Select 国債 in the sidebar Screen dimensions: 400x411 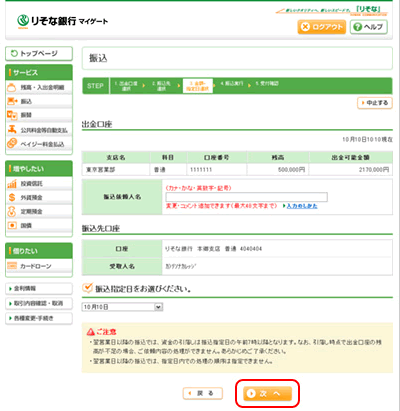[39, 226]
